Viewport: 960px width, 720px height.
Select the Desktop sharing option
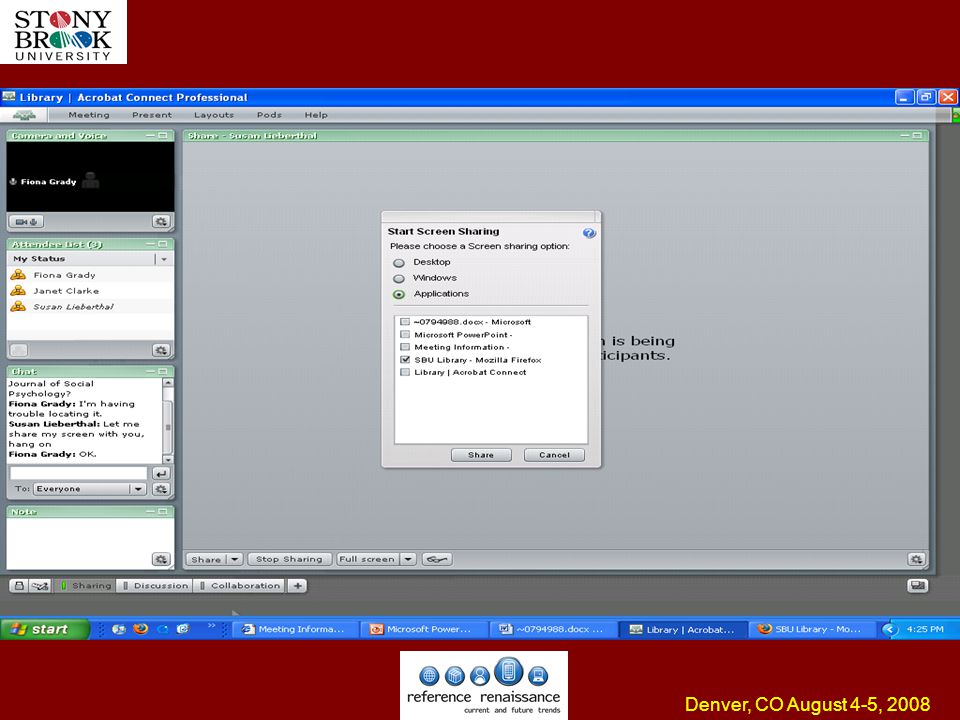(399, 263)
